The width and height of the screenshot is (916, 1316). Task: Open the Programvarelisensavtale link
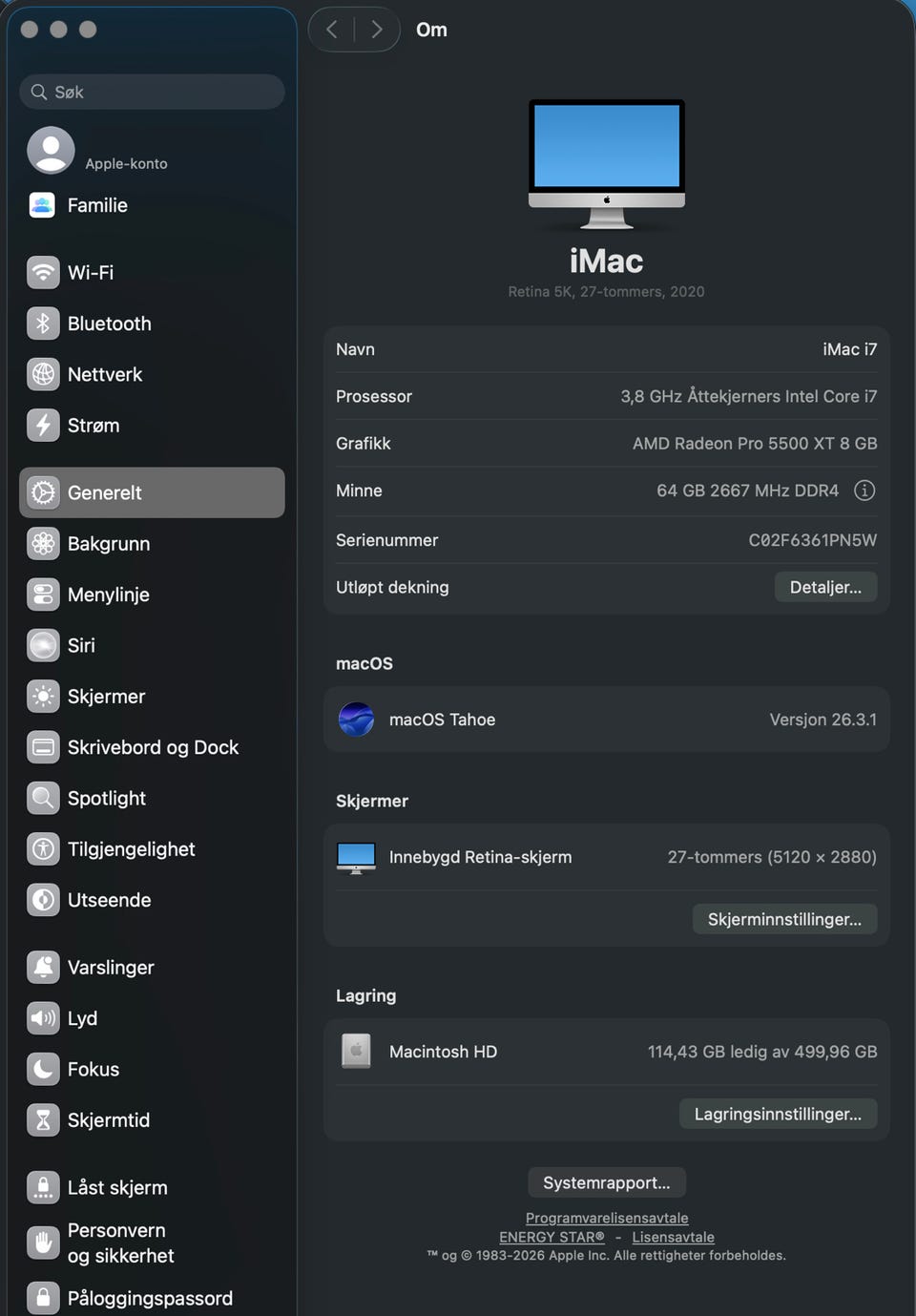607,1218
